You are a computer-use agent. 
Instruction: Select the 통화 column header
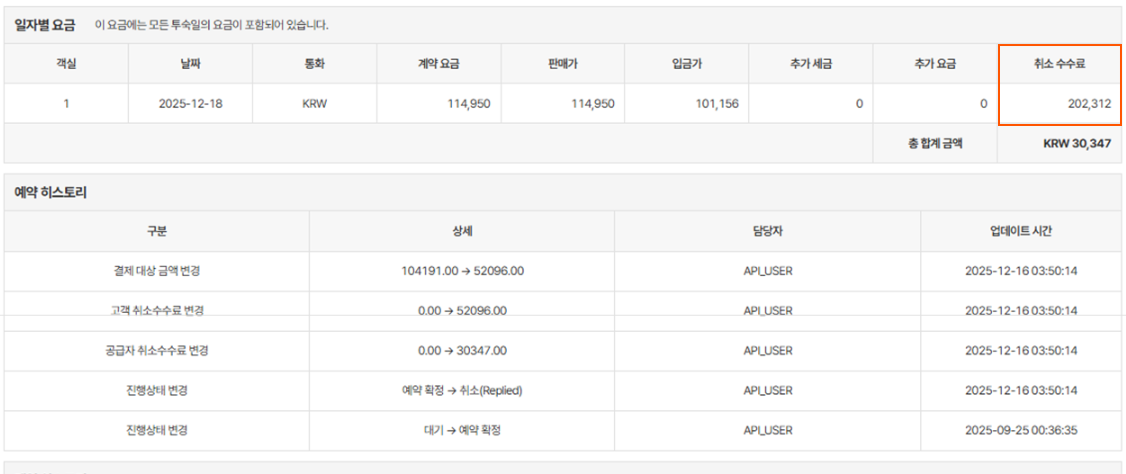pyautogui.click(x=314, y=64)
